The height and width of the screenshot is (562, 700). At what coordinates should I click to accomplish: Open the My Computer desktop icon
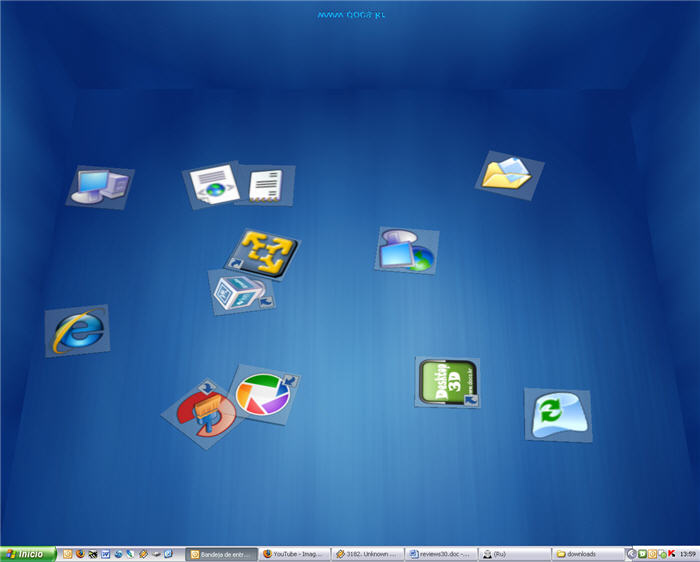tap(100, 187)
